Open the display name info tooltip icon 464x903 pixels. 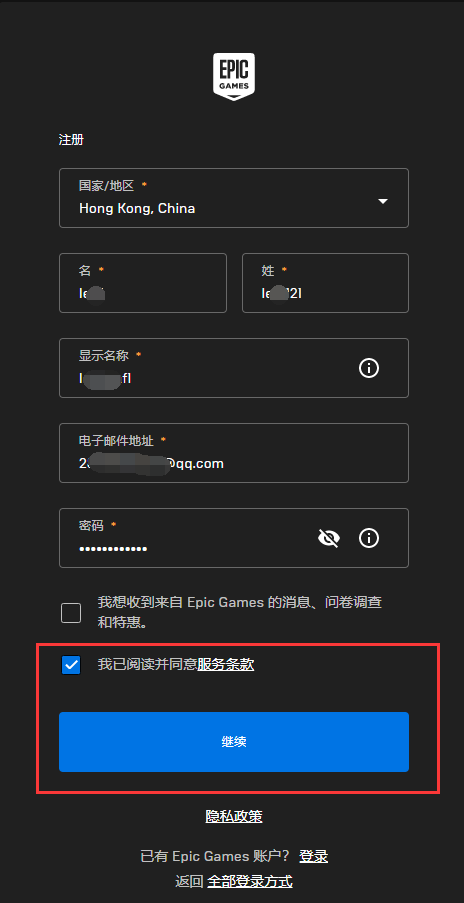(x=369, y=367)
